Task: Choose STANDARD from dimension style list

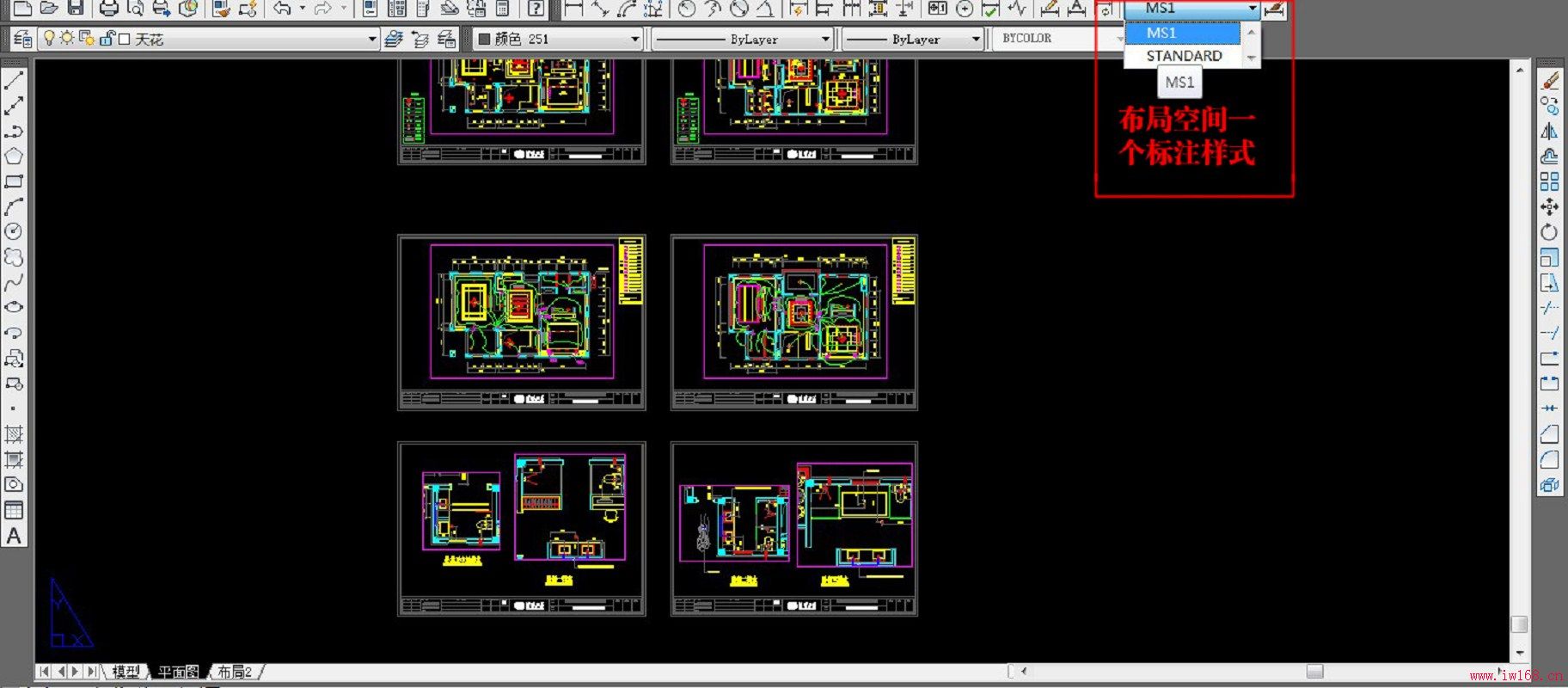Action: click(1183, 56)
